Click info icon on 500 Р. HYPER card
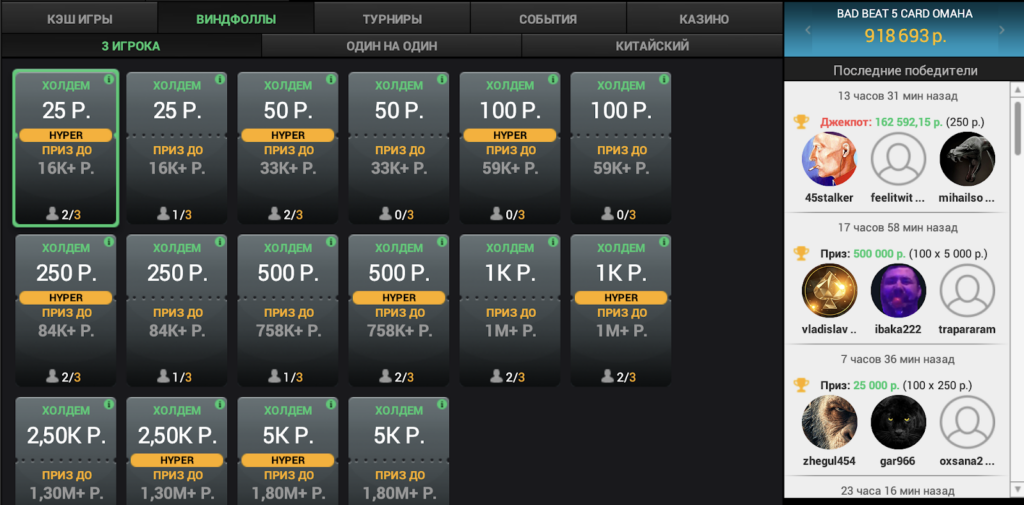This screenshot has width=1024, height=505. (443, 242)
